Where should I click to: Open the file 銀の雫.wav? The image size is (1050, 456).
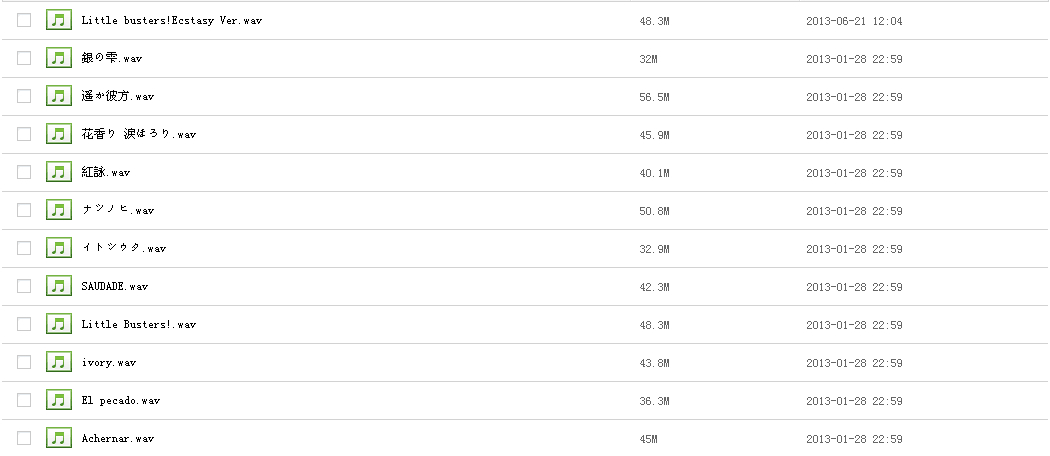[111, 58]
